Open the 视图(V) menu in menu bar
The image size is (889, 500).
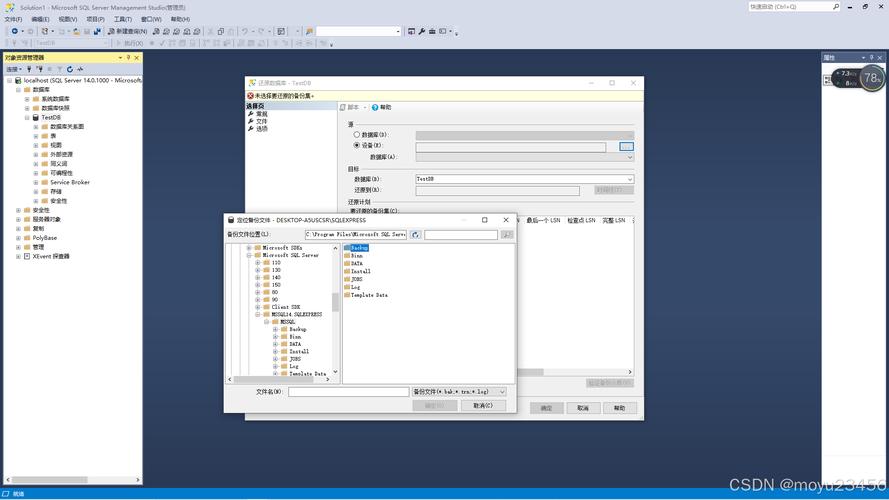pyautogui.click(x=67, y=19)
